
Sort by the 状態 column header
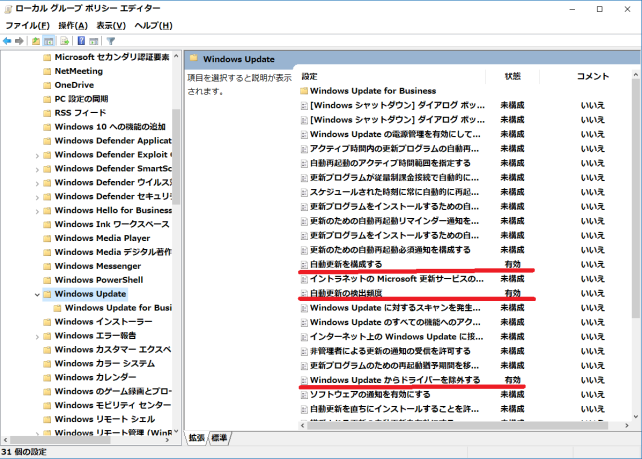pyautogui.click(x=513, y=77)
